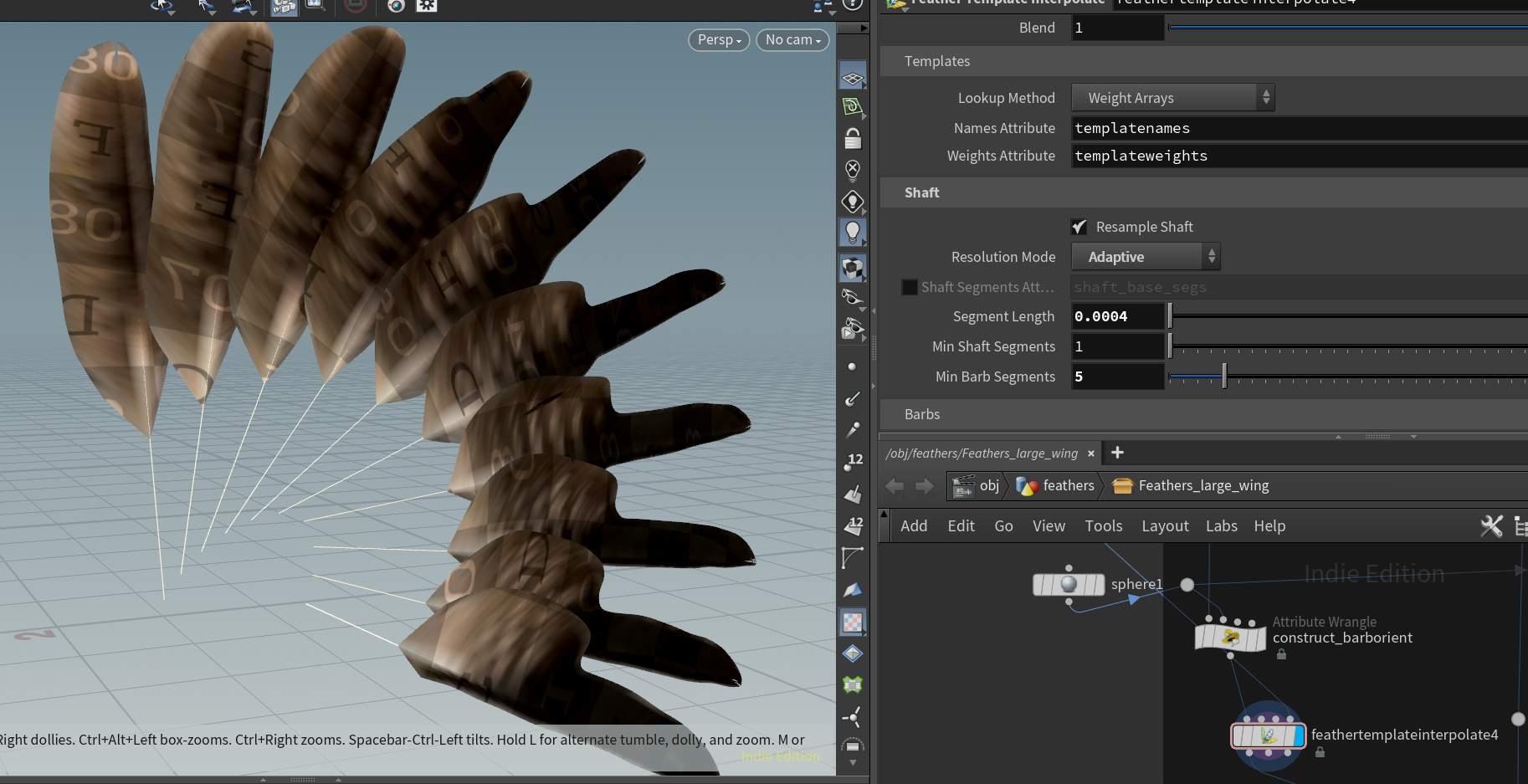Open the Lookup Method dropdown
The image size is (1528, 784).
pyautogui.click(x=1172, y=98)
